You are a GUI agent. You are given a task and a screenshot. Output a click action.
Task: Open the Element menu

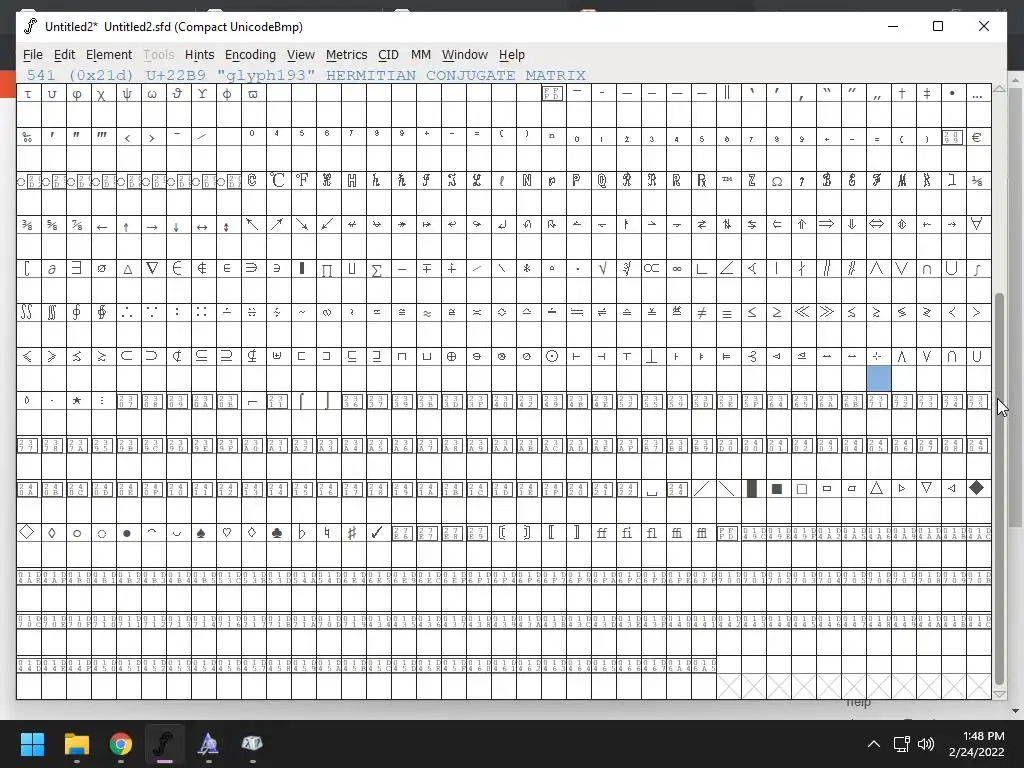[108, 55]
